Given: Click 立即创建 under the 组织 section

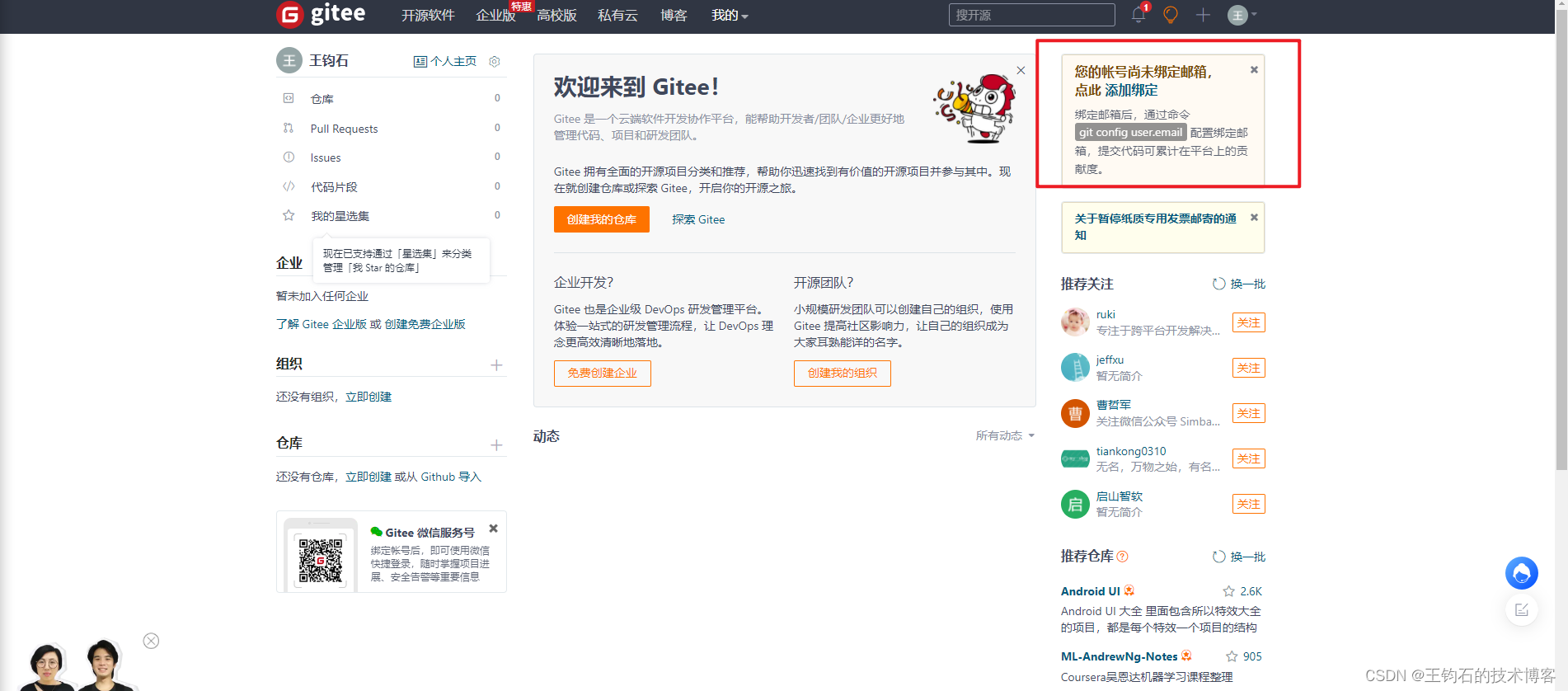Looking at the screenshot, I should tap(369, 397).
